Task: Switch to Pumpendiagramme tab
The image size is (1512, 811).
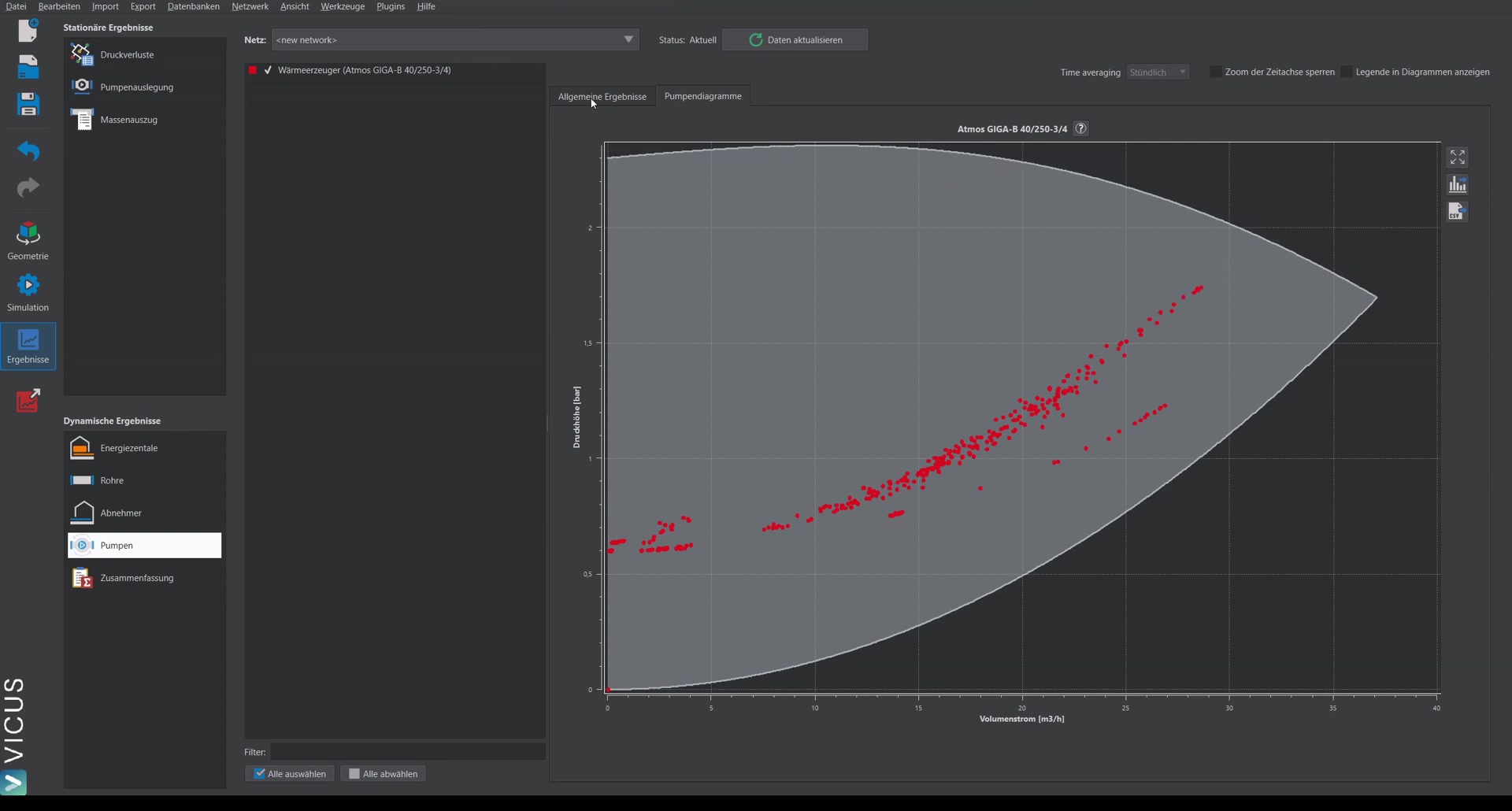Action: tap(703, 96)
